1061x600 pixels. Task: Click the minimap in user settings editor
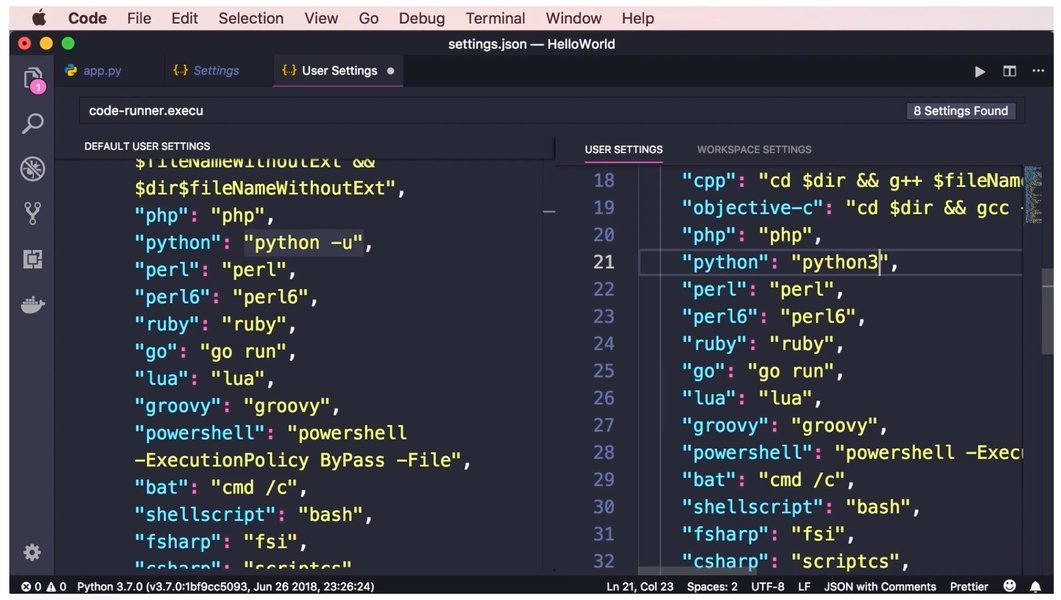click(1033, 195)
